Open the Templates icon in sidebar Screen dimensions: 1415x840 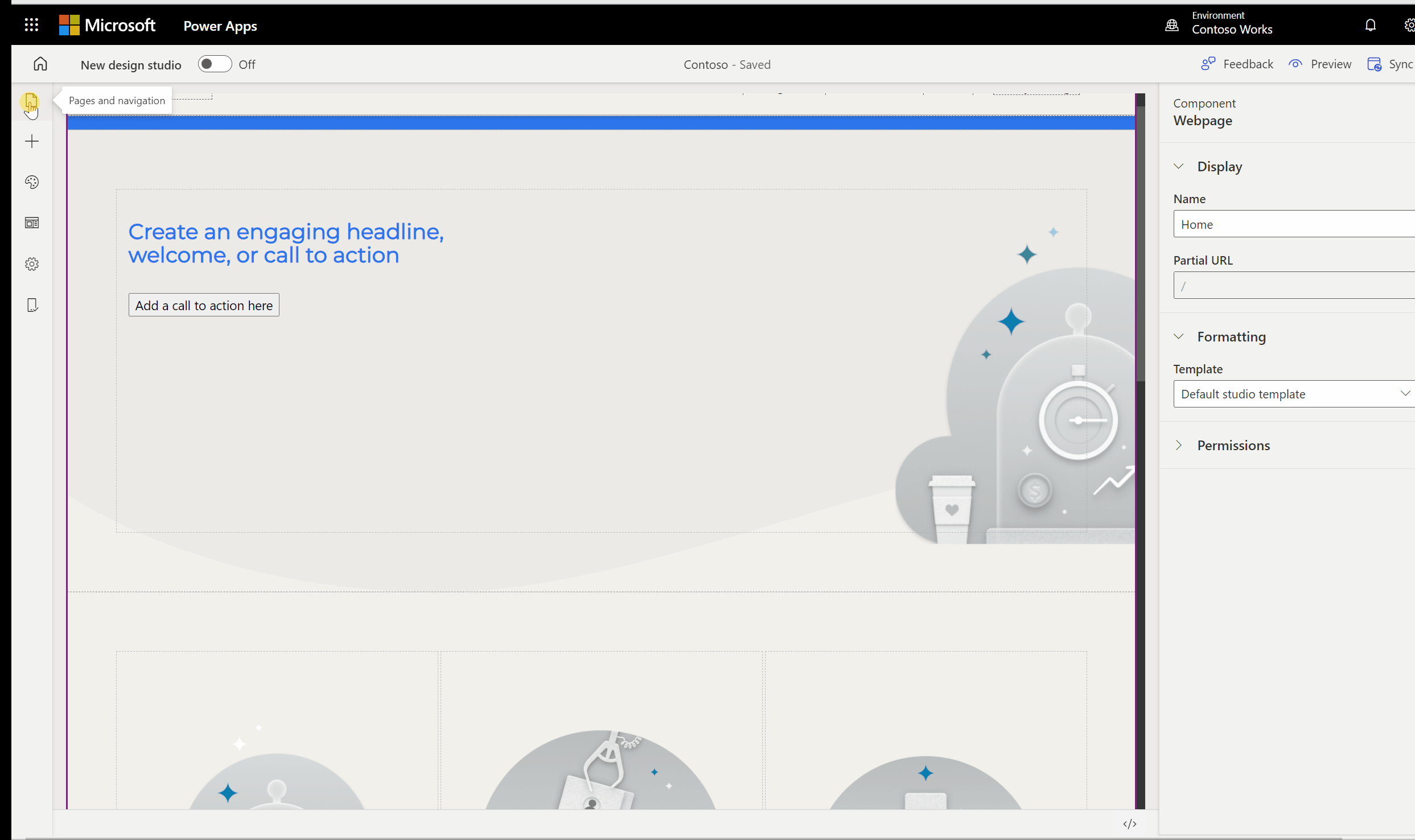(x=32, y=223)
